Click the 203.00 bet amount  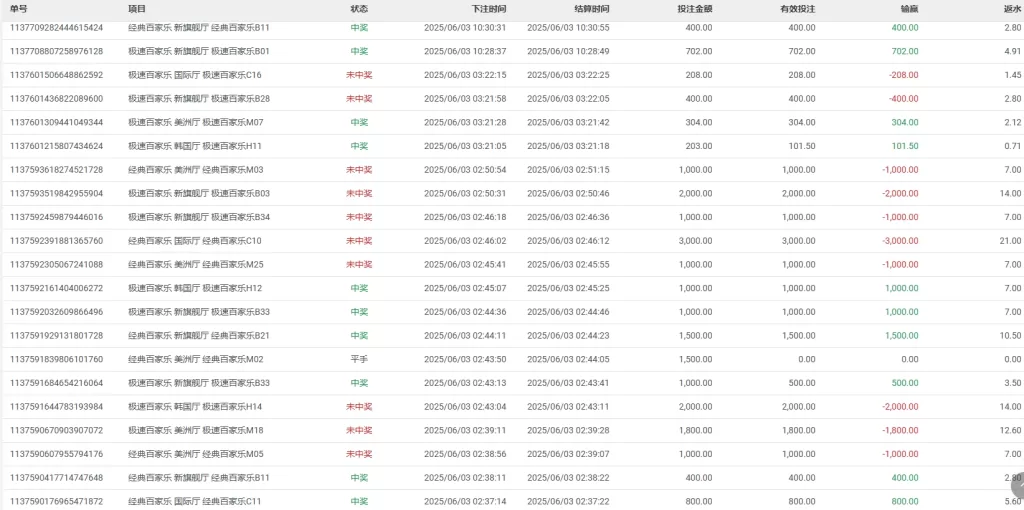coord(699,146)
